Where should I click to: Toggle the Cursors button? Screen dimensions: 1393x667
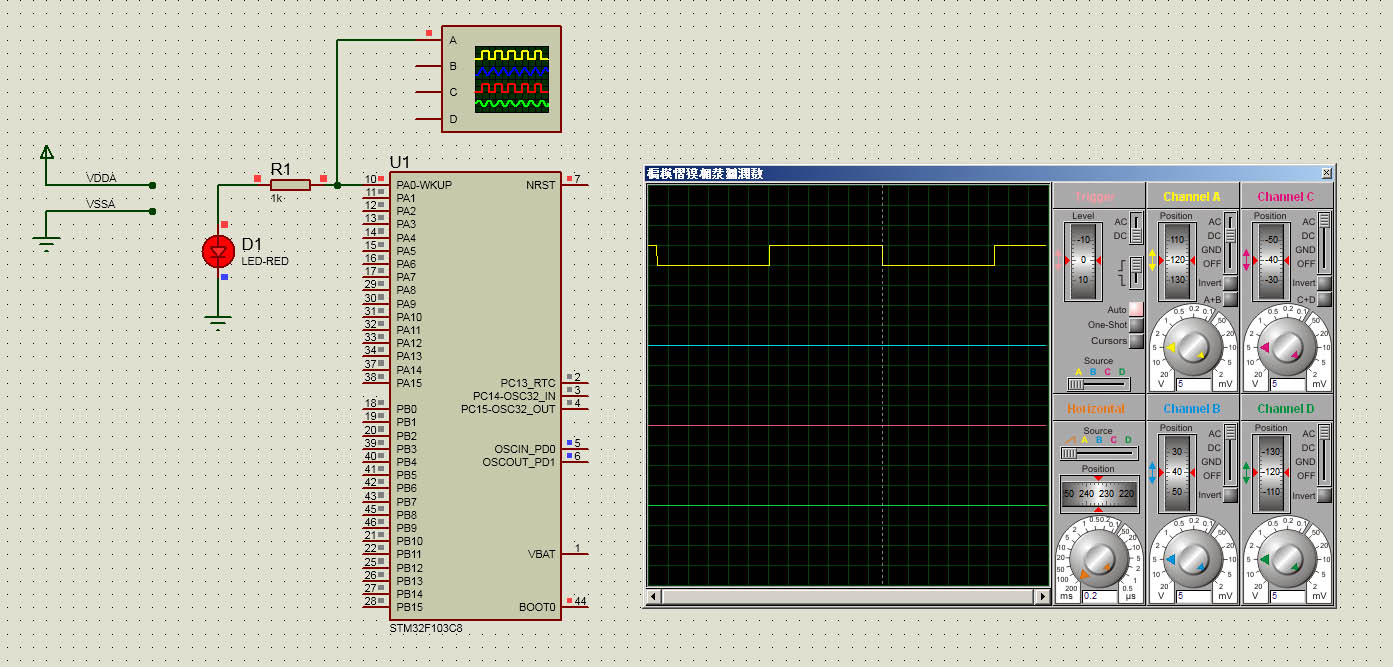tap(1135, 341)
